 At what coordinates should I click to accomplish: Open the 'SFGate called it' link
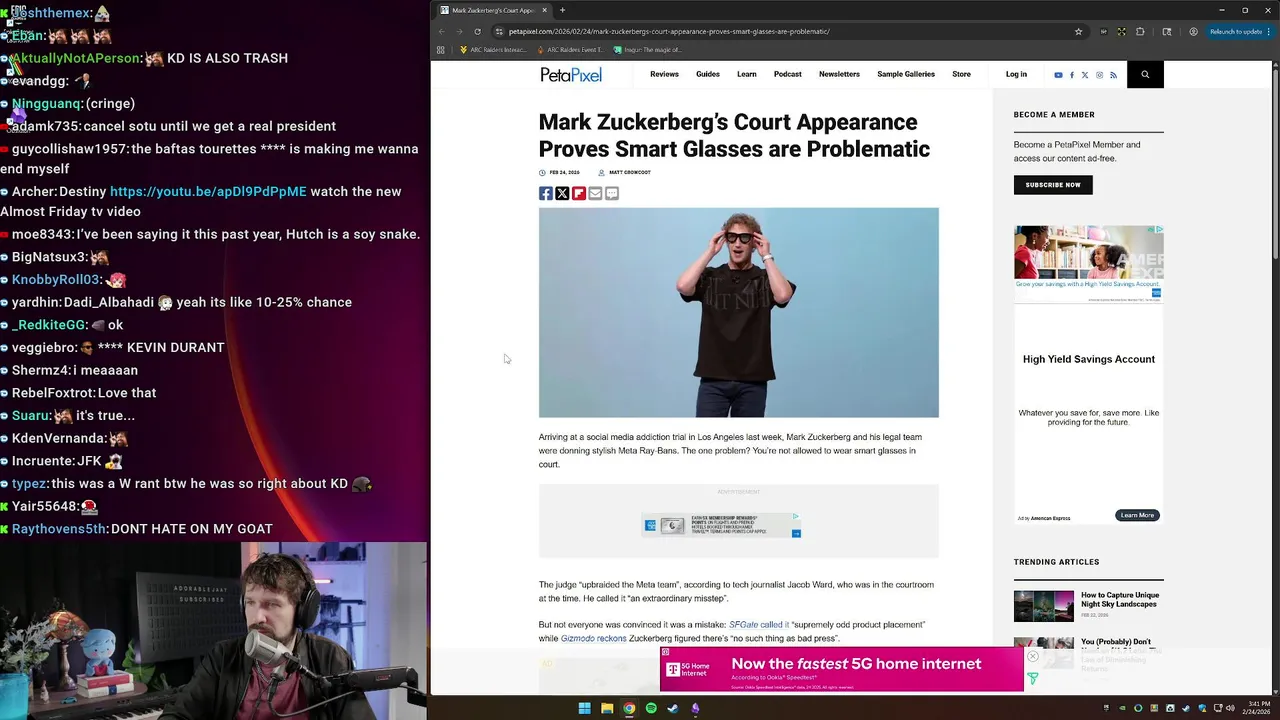pyautogui.click(x=759, y=625)
